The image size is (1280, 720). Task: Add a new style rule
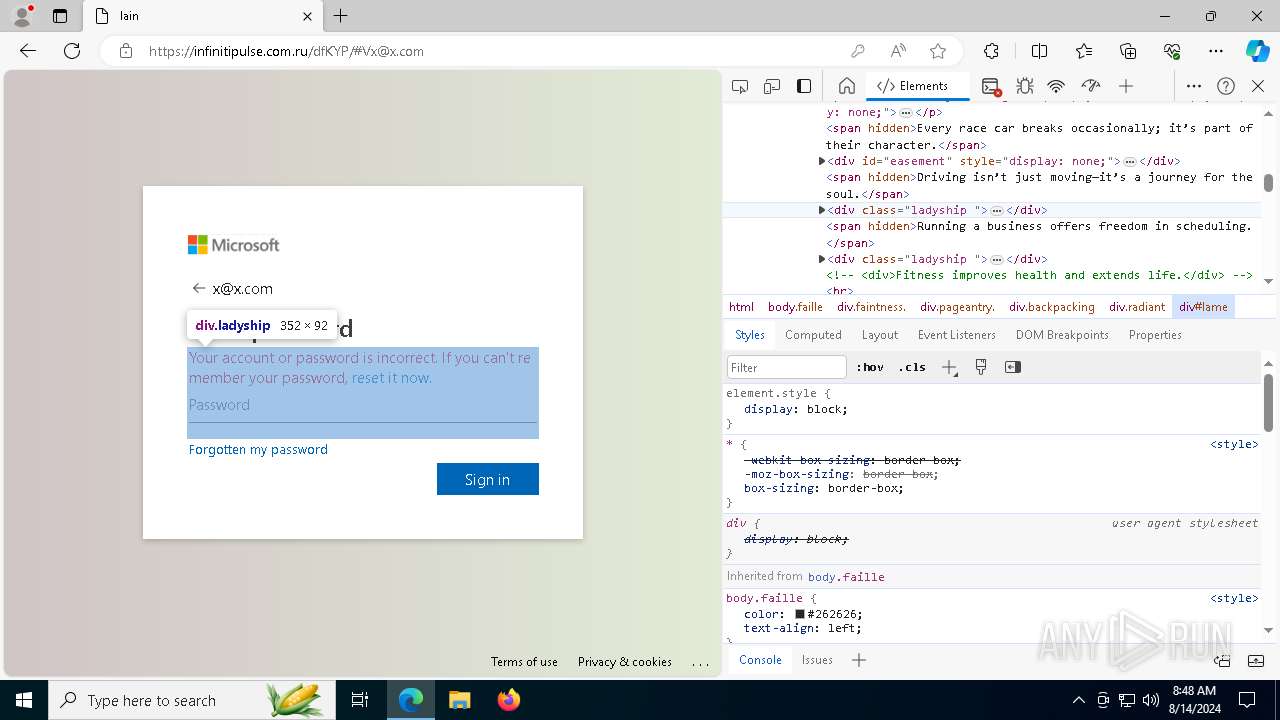pyautogui.click(x=950, y=367)
